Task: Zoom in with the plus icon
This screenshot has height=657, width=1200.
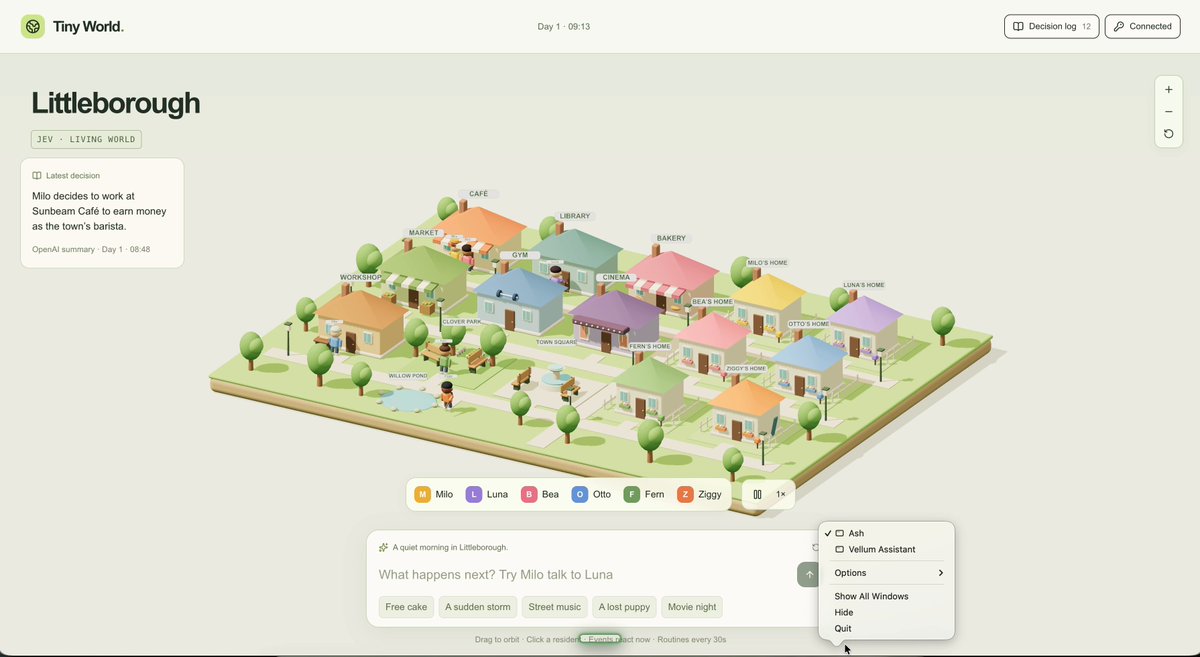Action: pos(1169,90)
